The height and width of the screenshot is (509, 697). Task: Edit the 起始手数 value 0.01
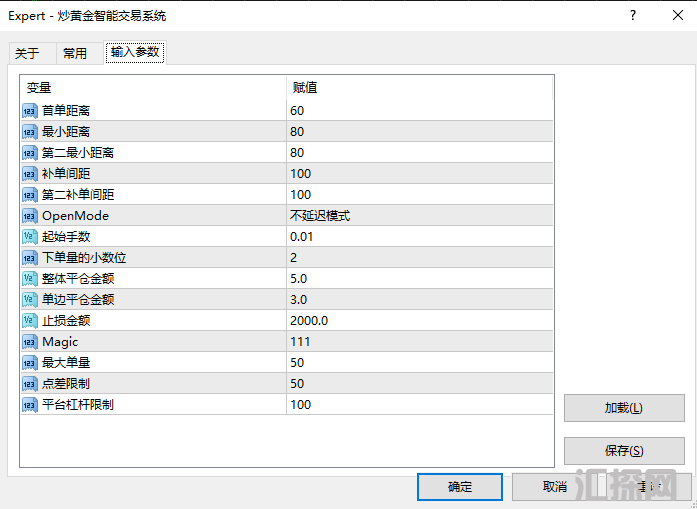420,237
